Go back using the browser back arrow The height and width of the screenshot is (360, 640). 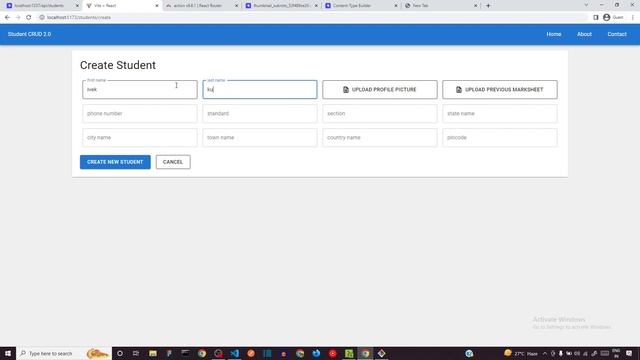(x=7, y=18)
